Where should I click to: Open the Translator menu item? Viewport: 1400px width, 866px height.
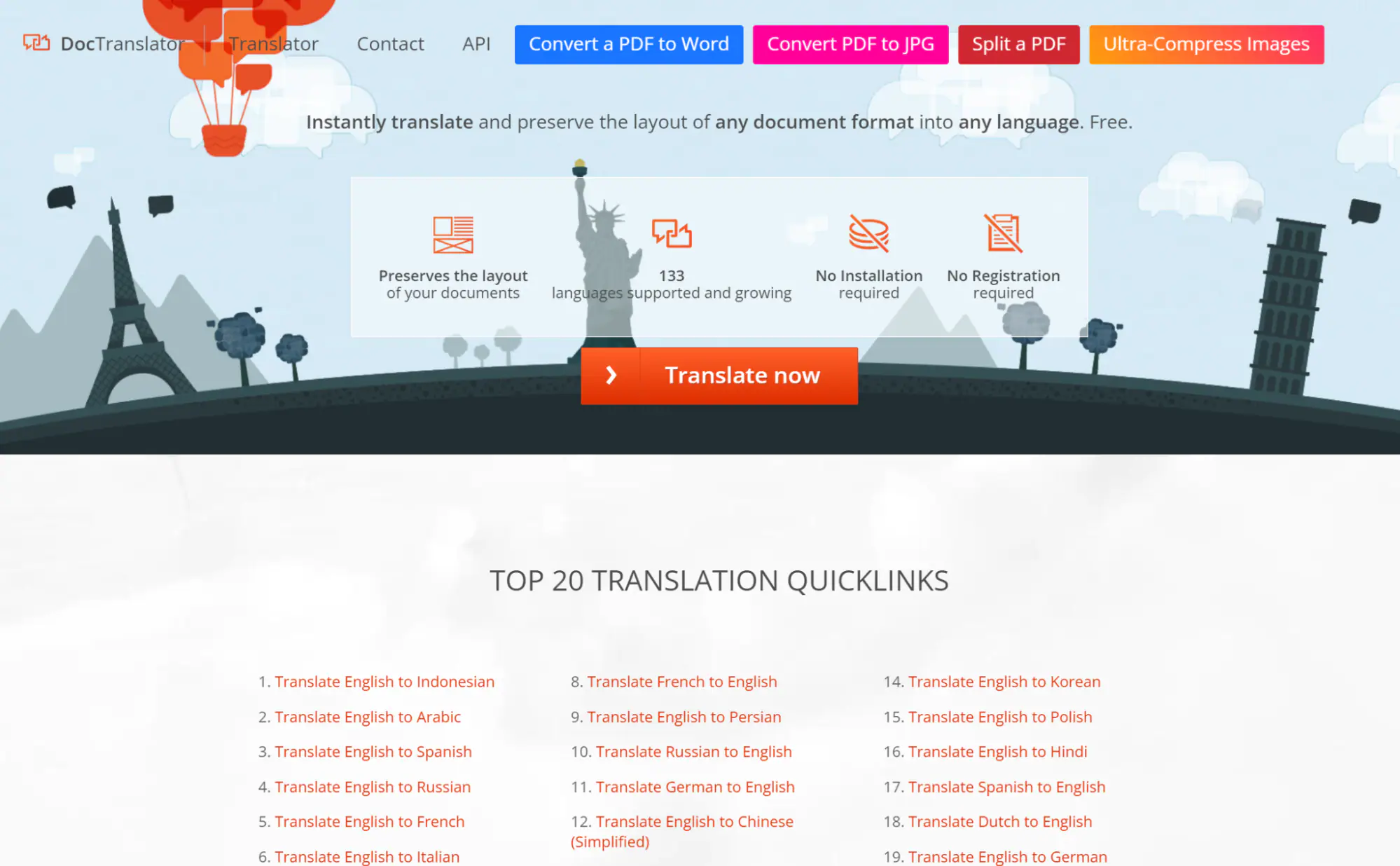pyautogui.click(x=271, y=43)
